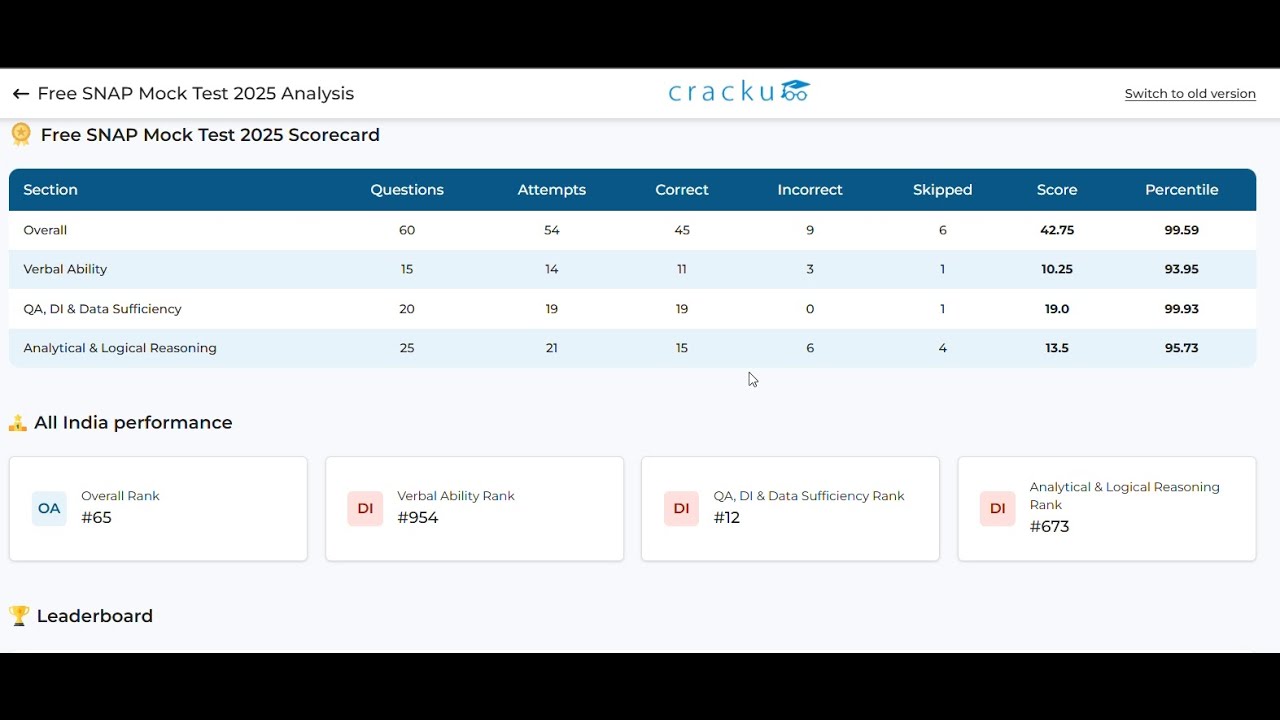Click the Skipped column header

point(942,190)
